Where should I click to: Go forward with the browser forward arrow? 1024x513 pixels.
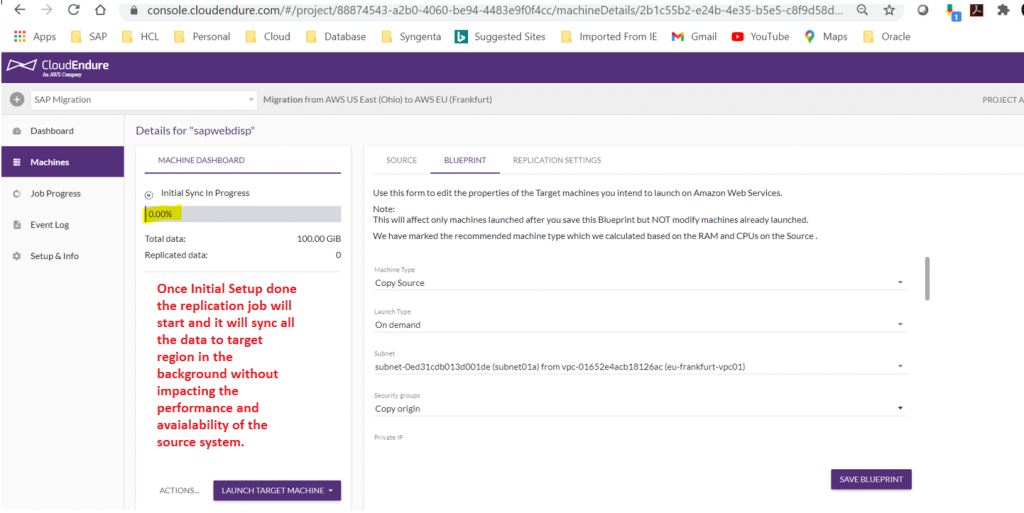pyautogui.click(x=46, y=10)
